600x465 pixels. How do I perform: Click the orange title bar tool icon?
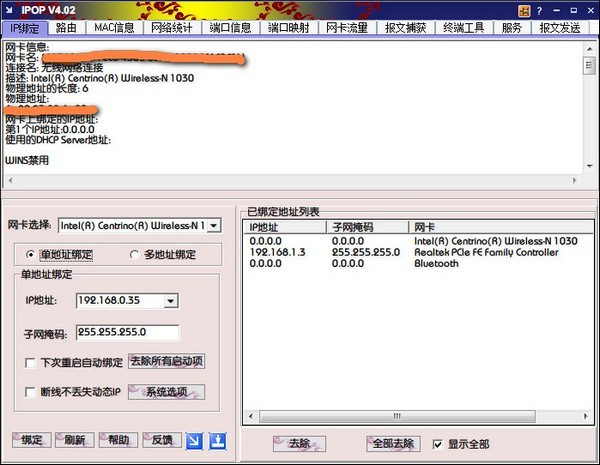[x=524, y=11]
